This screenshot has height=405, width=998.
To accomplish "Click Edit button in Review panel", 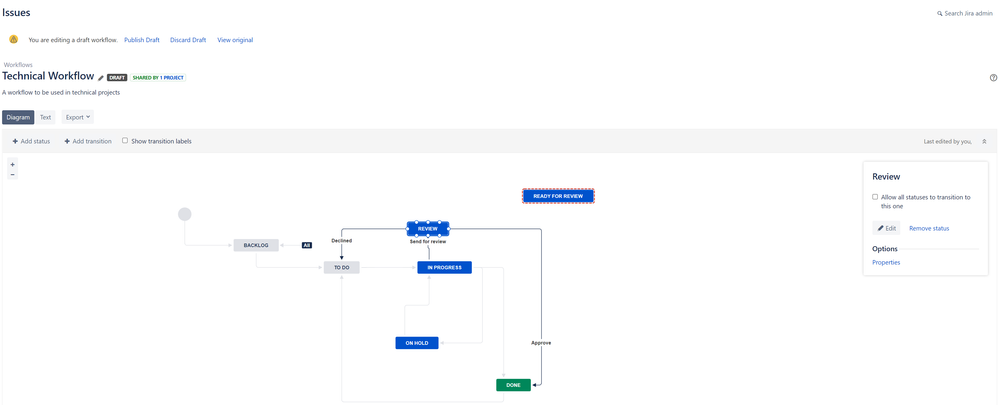I will (x=886, y=228).
